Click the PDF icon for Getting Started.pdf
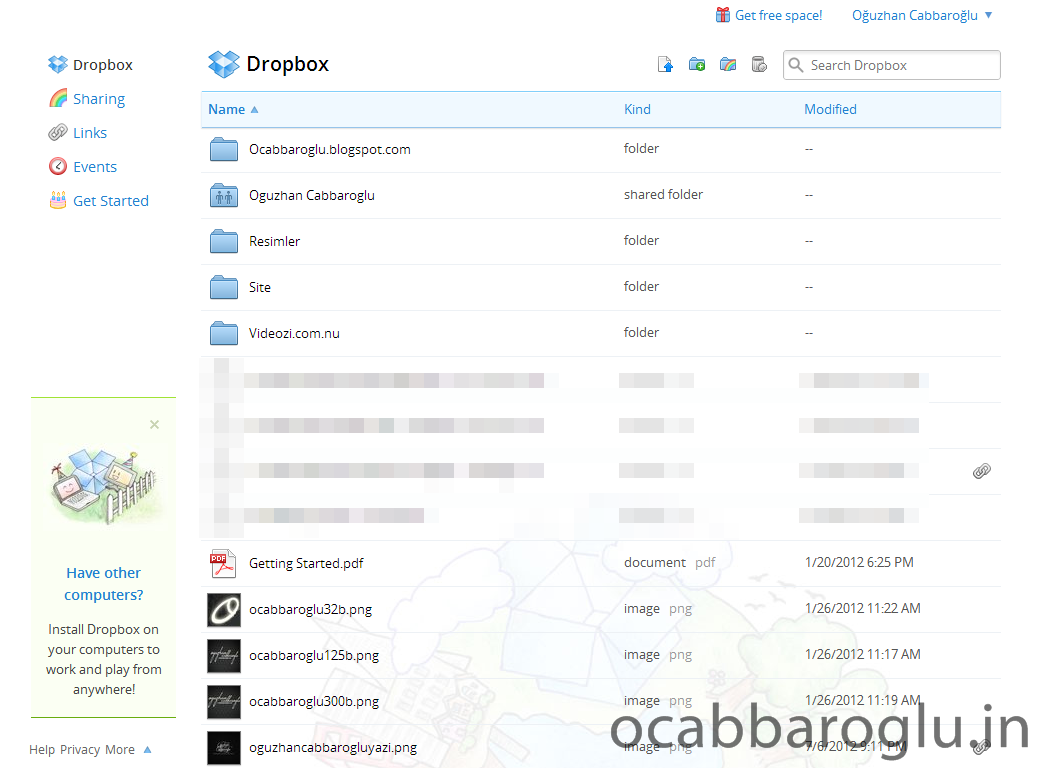The width and height of the screenshot is (1050, 768). pyautogui.click(x=223, y=563)
